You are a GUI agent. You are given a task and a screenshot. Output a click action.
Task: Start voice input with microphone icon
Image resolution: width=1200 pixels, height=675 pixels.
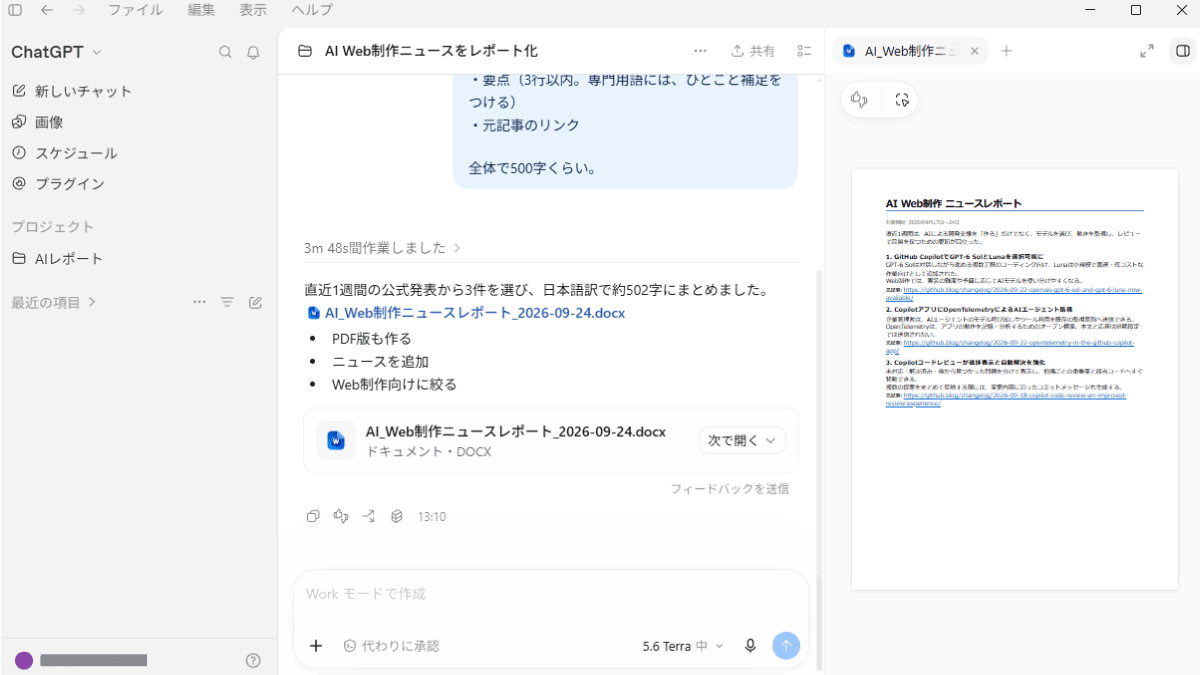[x=750, y=646]
